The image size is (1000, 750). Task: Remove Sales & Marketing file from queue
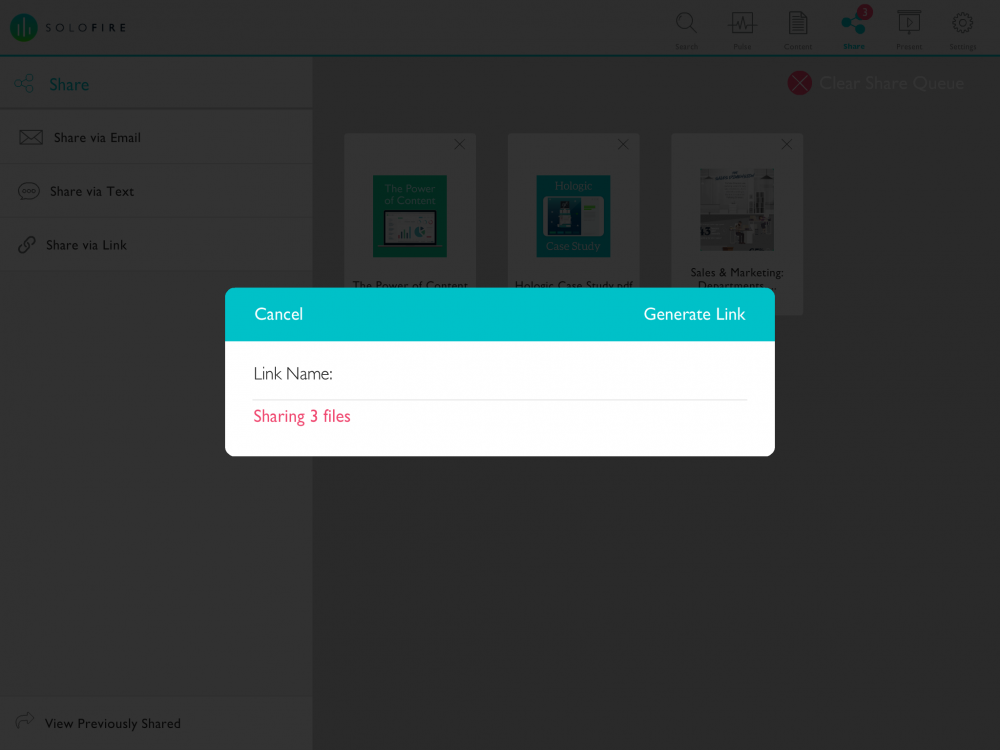click(x=786, y=145)
